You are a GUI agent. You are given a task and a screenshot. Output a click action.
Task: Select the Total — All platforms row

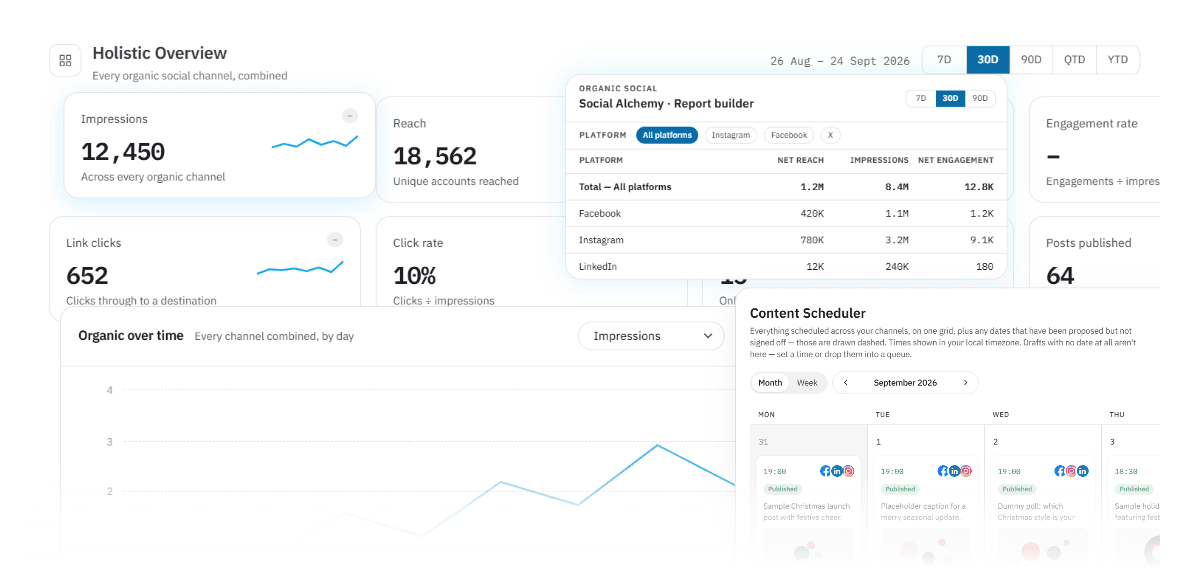pos(786,187)
